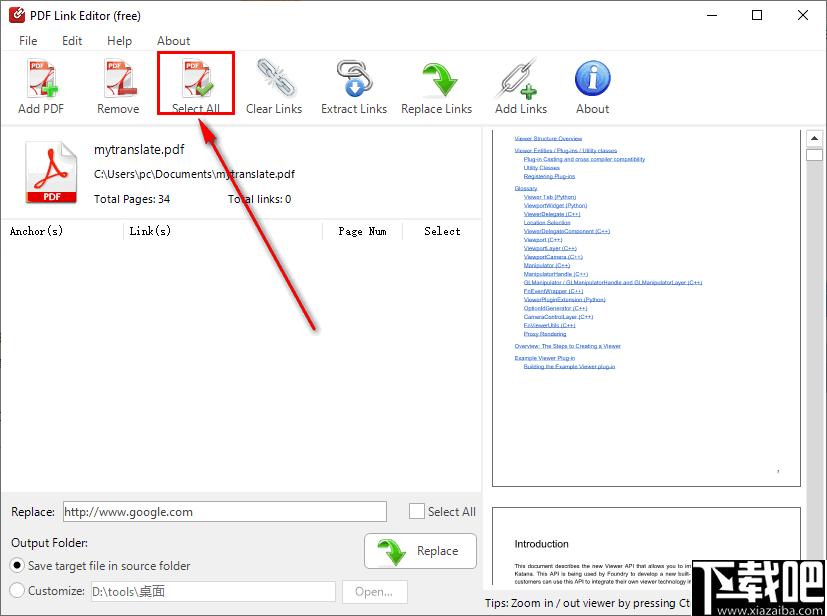Minimize the PDF Link Editor window
This screenshot has width=827, height=616.
712,15
